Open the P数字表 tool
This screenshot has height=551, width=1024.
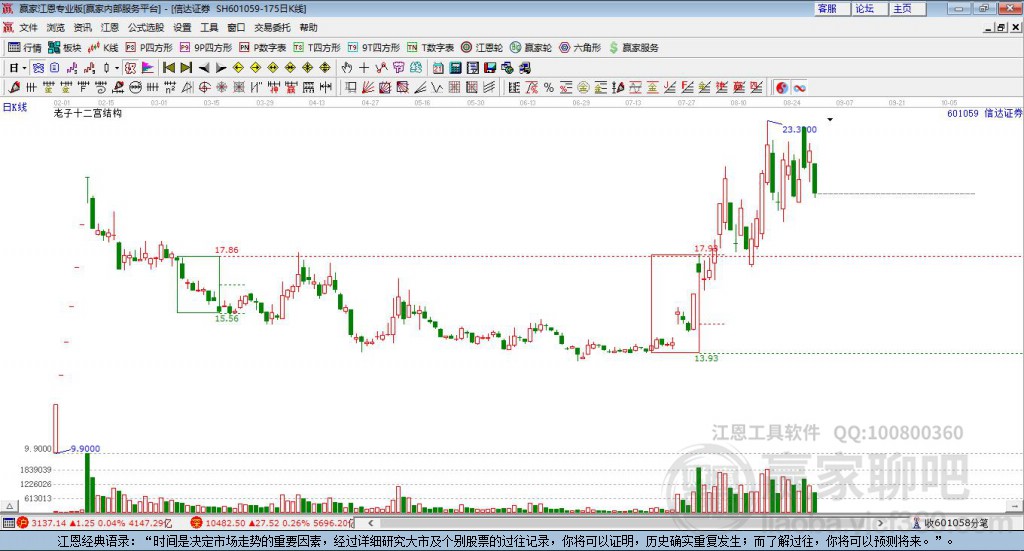[263, 48]
